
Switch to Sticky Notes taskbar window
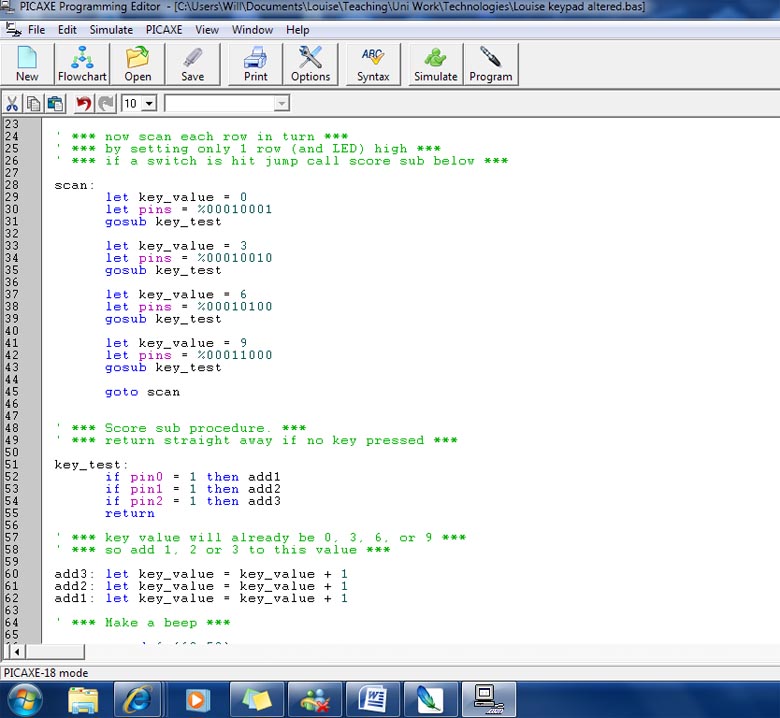[257, 700]
